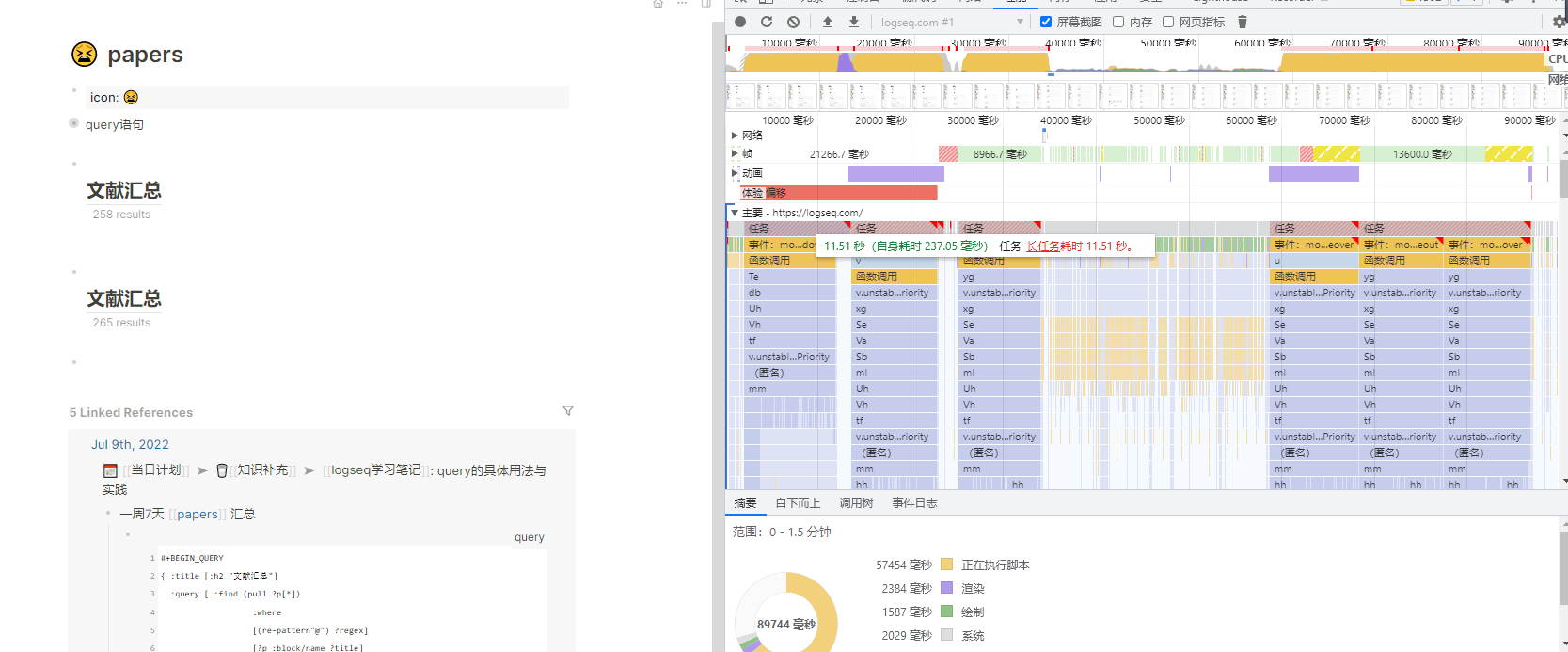Open capture settings gear in Performance panel
Screen dimensions: 1568x652
[1560, 22]
